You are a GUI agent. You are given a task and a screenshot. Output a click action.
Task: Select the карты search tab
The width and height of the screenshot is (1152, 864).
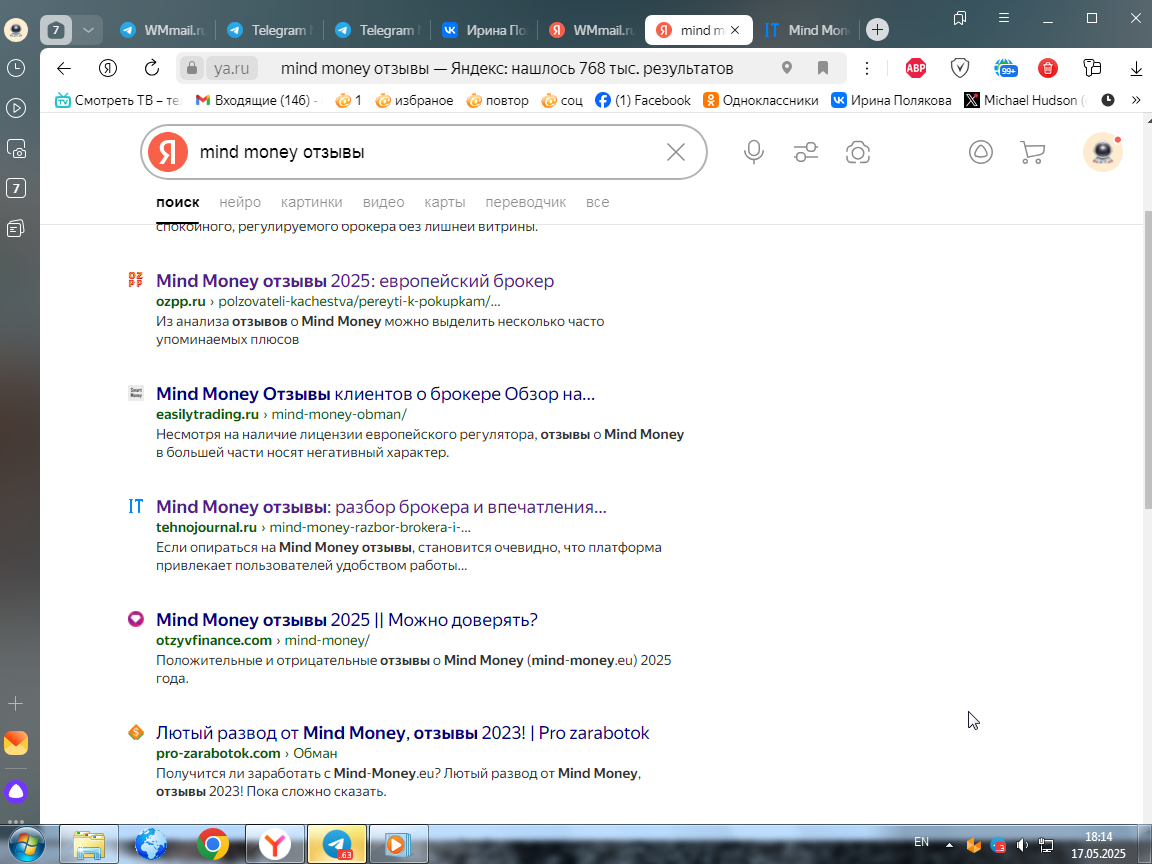click(444, 202)
